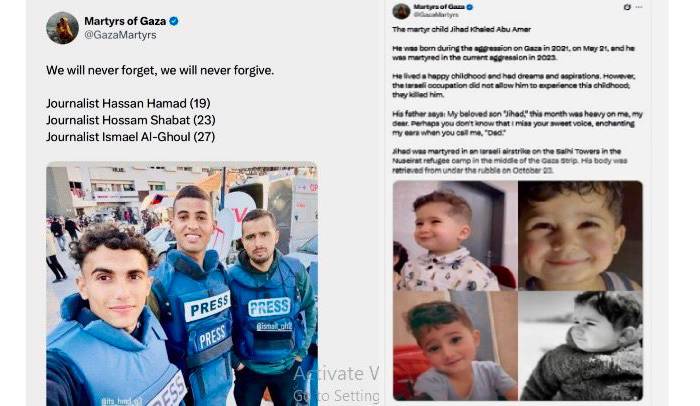Open the top-left child photo in floral shirt
Image resolution: width=700 pixels, height=406 pixels.
pyautogui.click(x=455, y=235)
